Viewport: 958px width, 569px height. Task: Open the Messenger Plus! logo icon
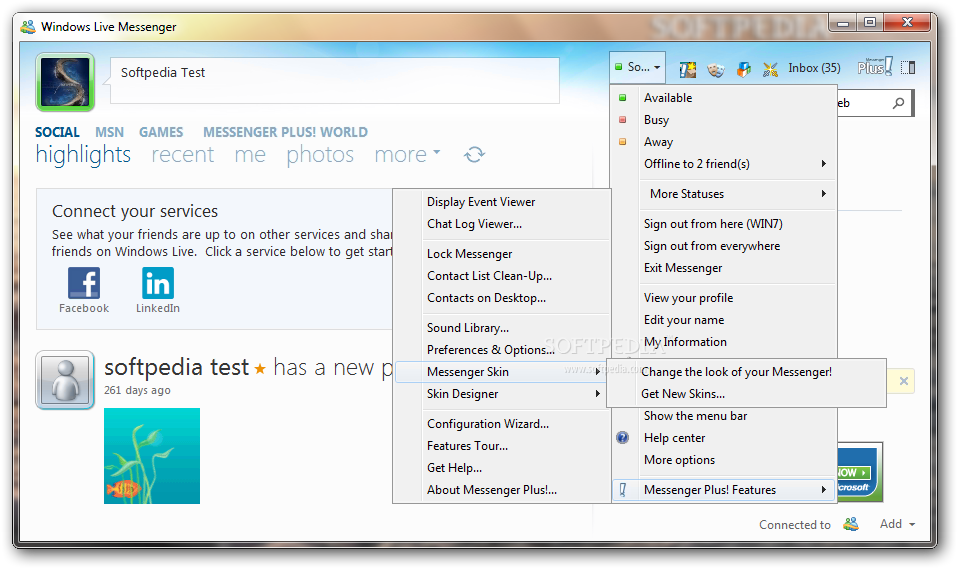tap(874, 67)
